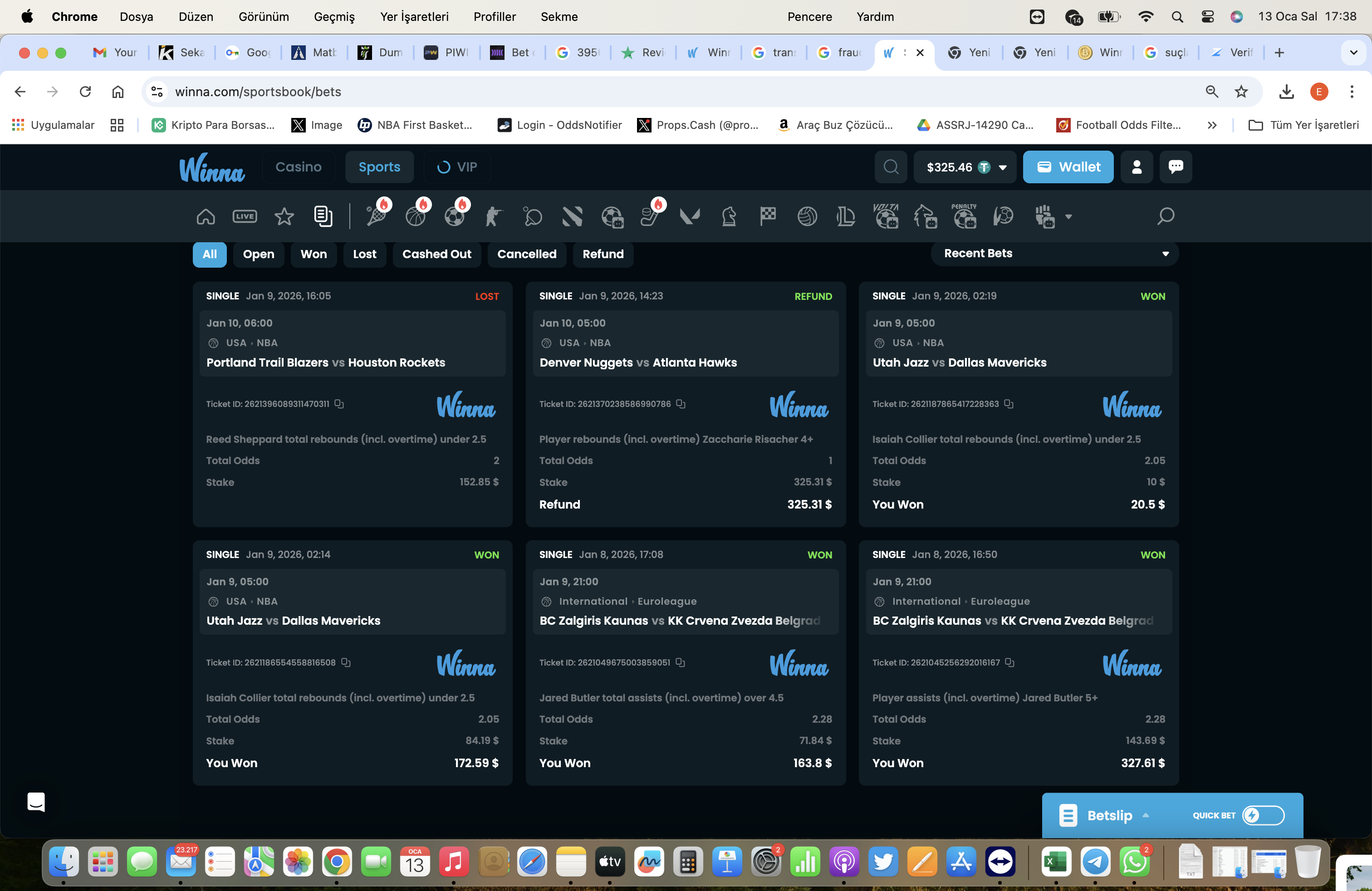The width and height of the screenshot is (1372, 891).
Task: Select the Handball icon
Action: (x=1003, y=217)
